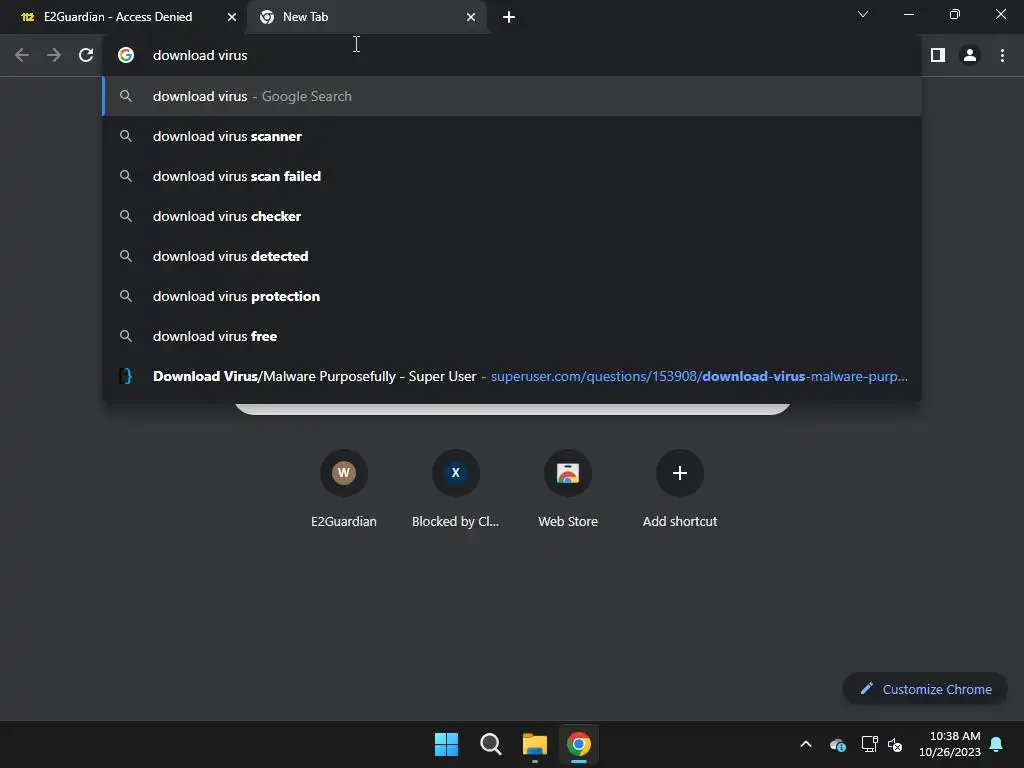The image size is (1024, 768).
Task: Click search icon beside 'download virus scanner'
Action: [126, 136]
